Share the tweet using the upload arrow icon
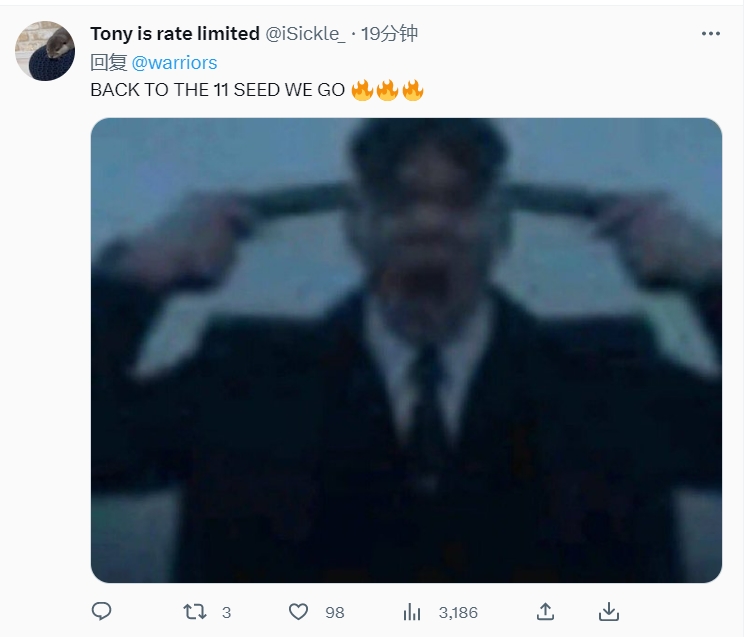 tap(545, 612)
